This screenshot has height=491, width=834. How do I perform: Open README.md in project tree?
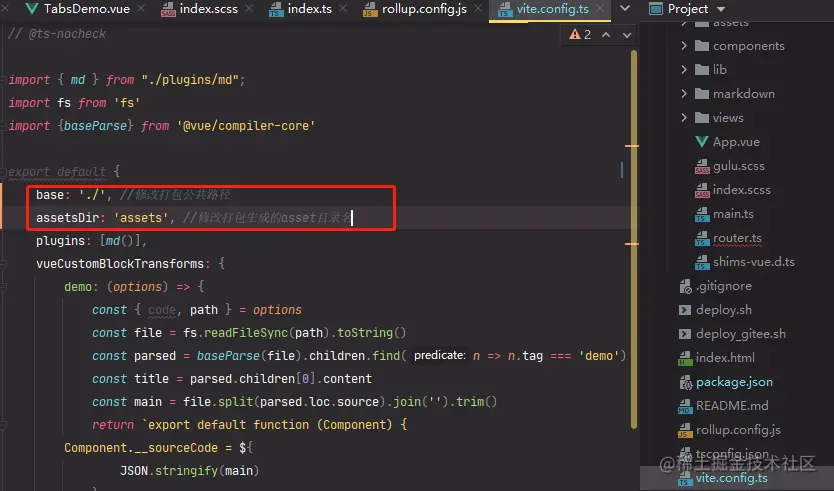(732, 406)
